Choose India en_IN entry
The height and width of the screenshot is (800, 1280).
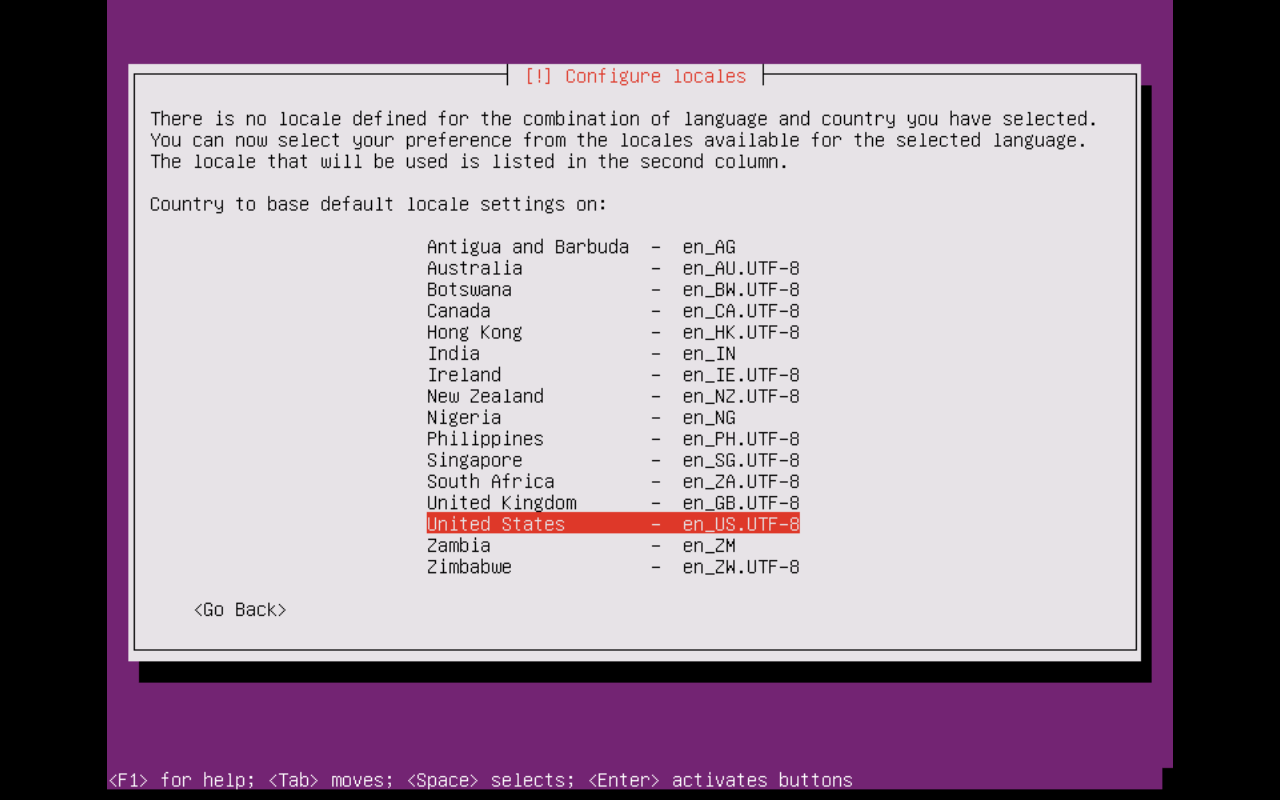pyautogui.click(x=613, y=354)
